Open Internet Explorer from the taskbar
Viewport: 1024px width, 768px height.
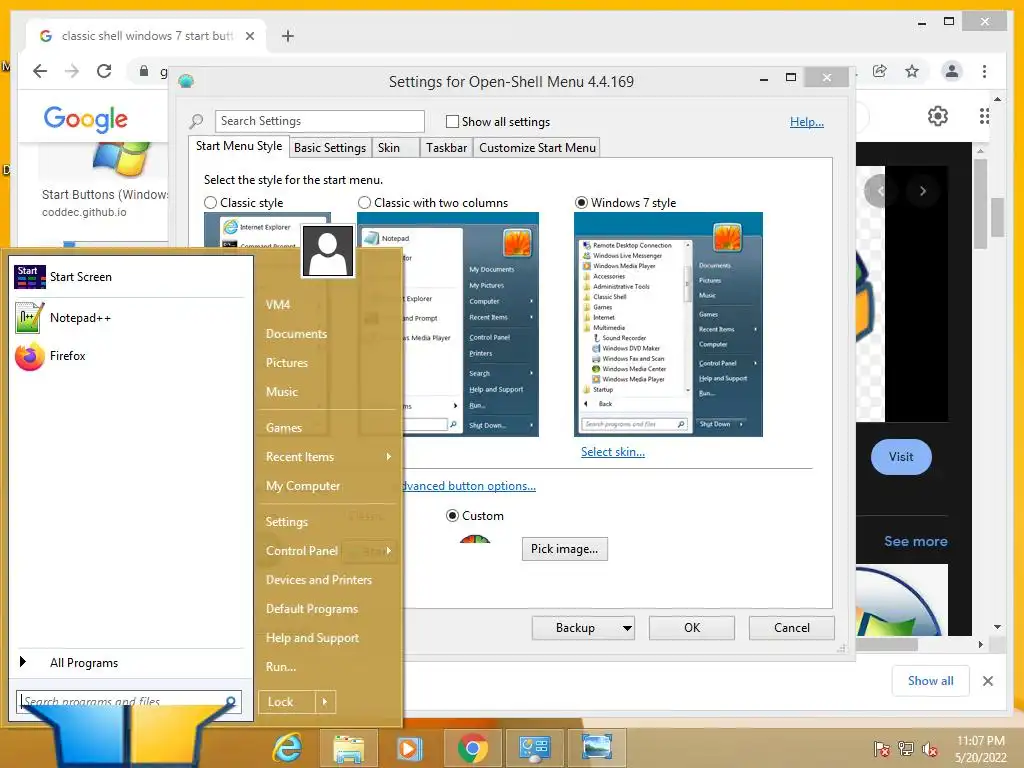[287, 748]
